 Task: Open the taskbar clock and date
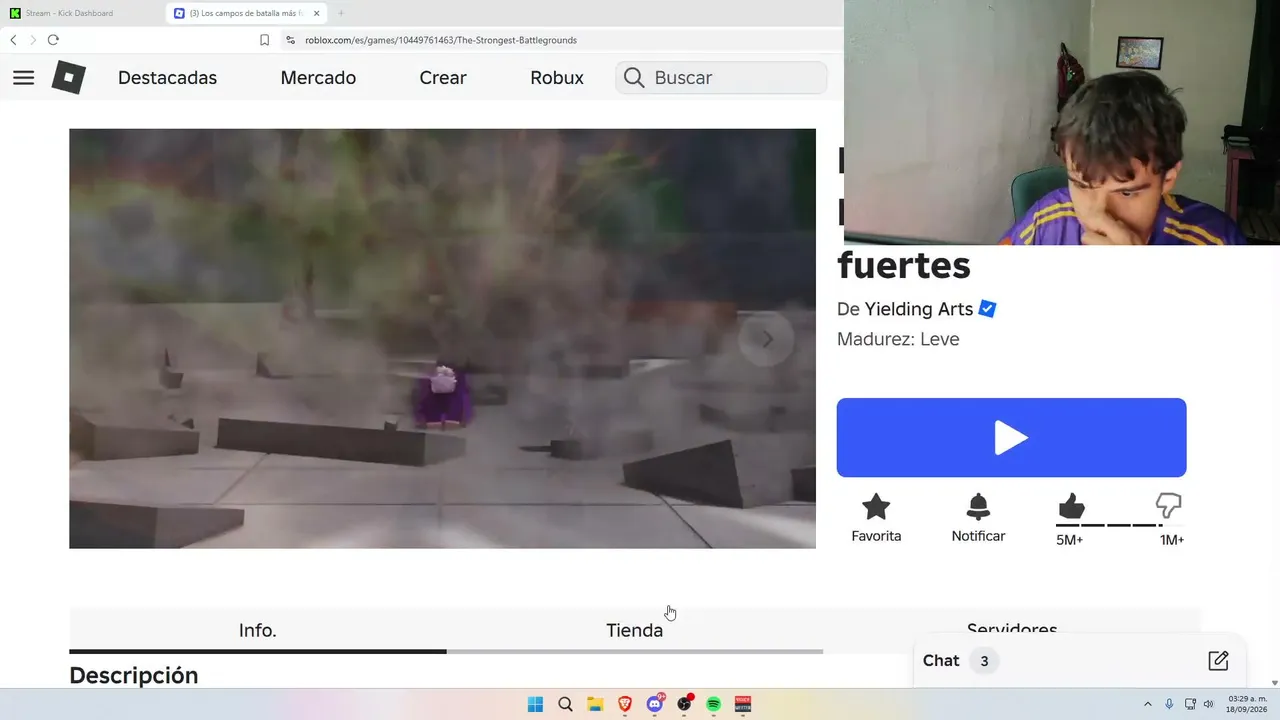[1247, 704]
